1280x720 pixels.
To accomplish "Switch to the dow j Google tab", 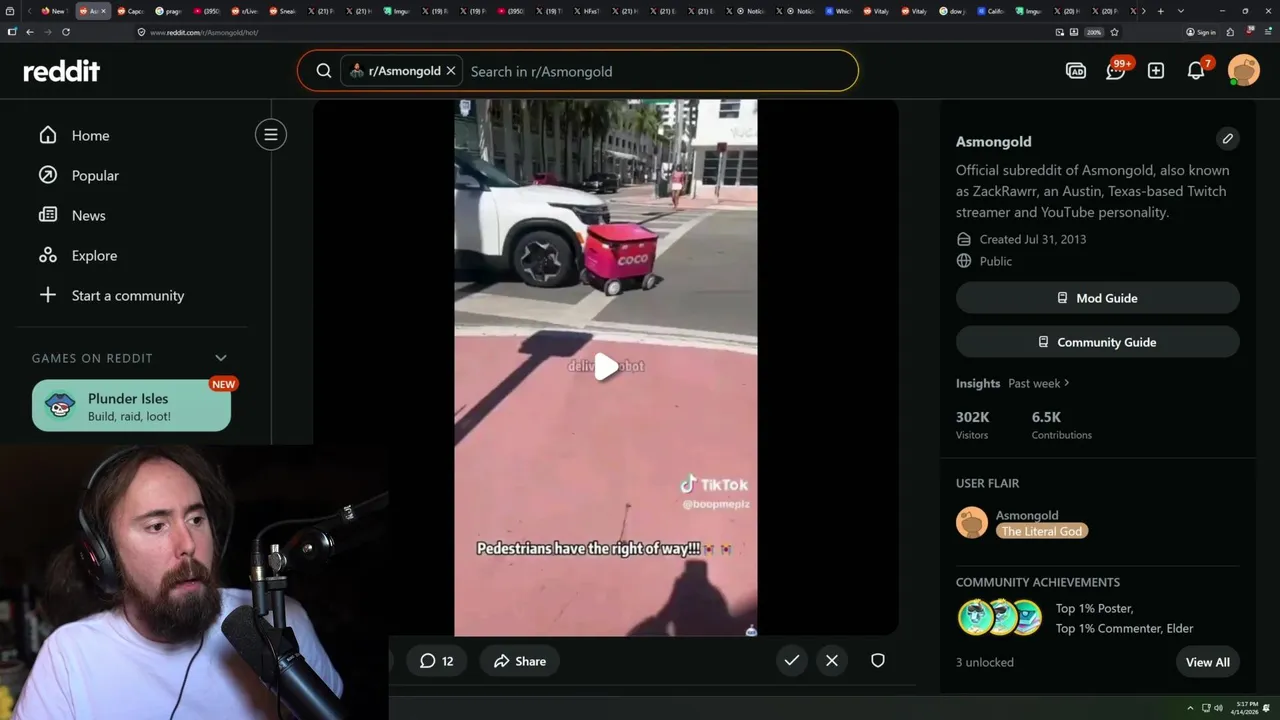I will point(953,11).
